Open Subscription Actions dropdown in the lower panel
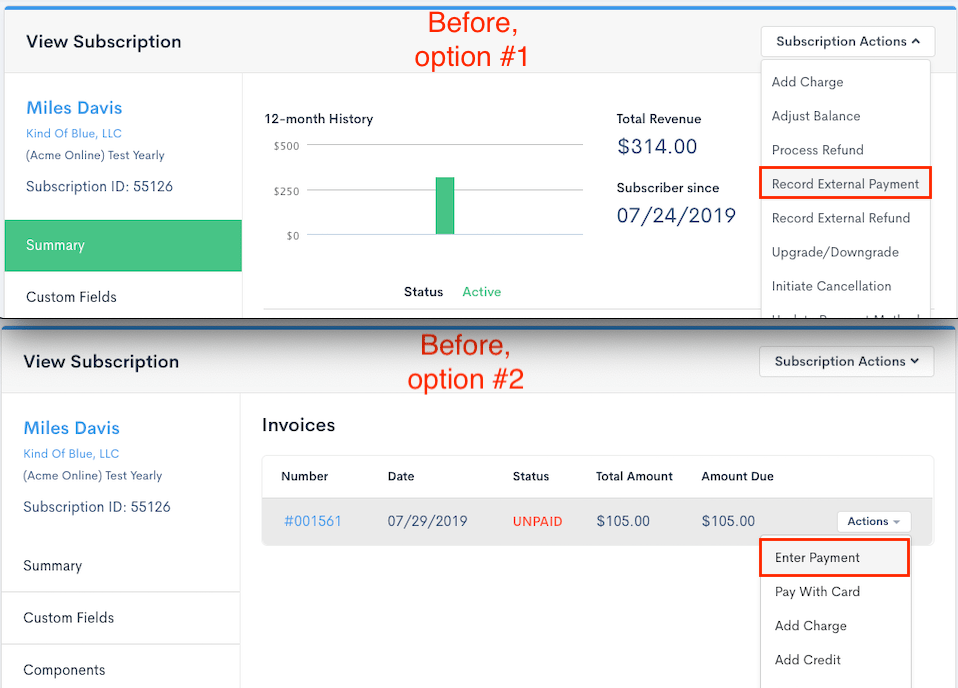This screenshot has width=958, height=688. pos(846,362)
